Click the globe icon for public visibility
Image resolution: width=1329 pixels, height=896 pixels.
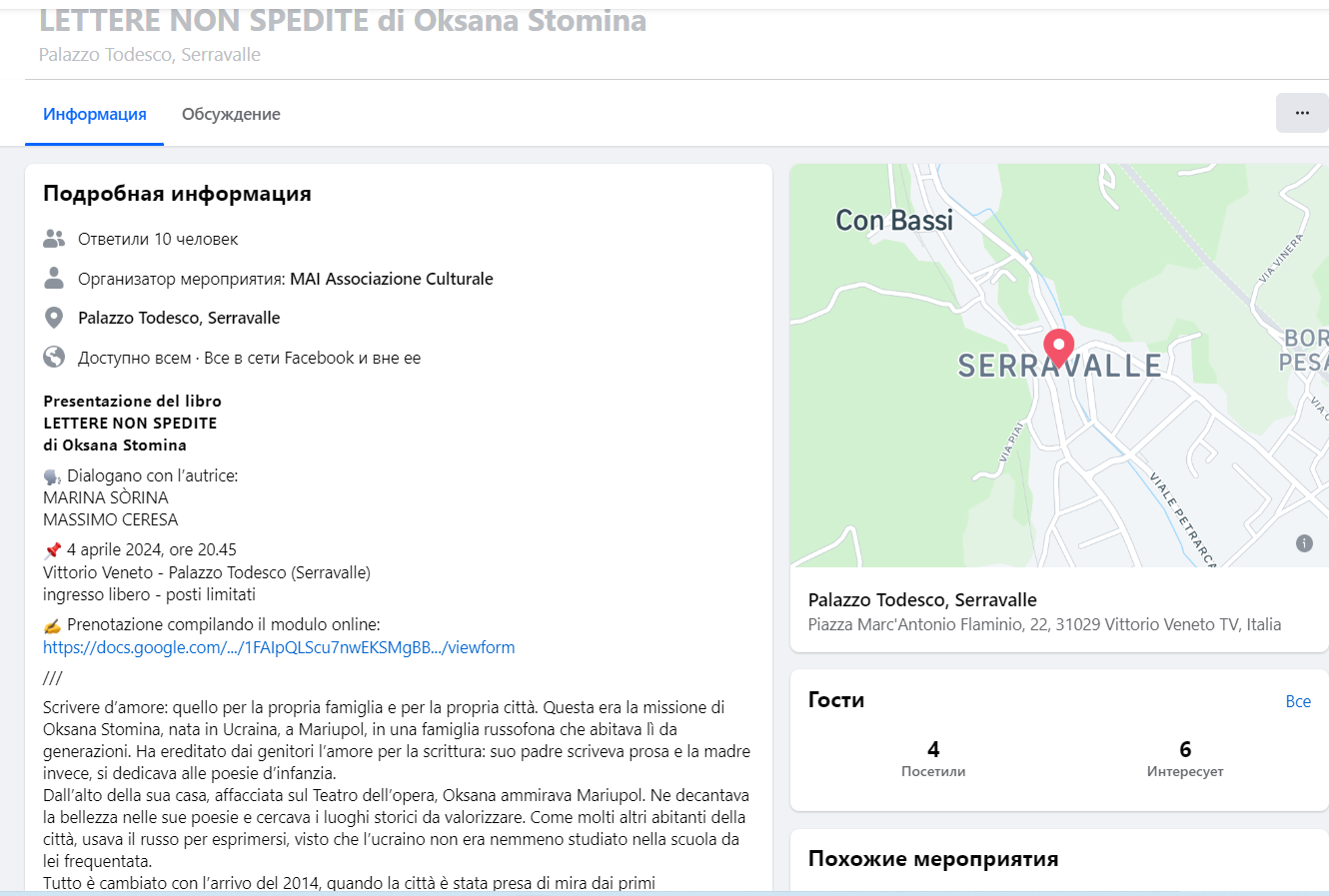pos(54,357)
